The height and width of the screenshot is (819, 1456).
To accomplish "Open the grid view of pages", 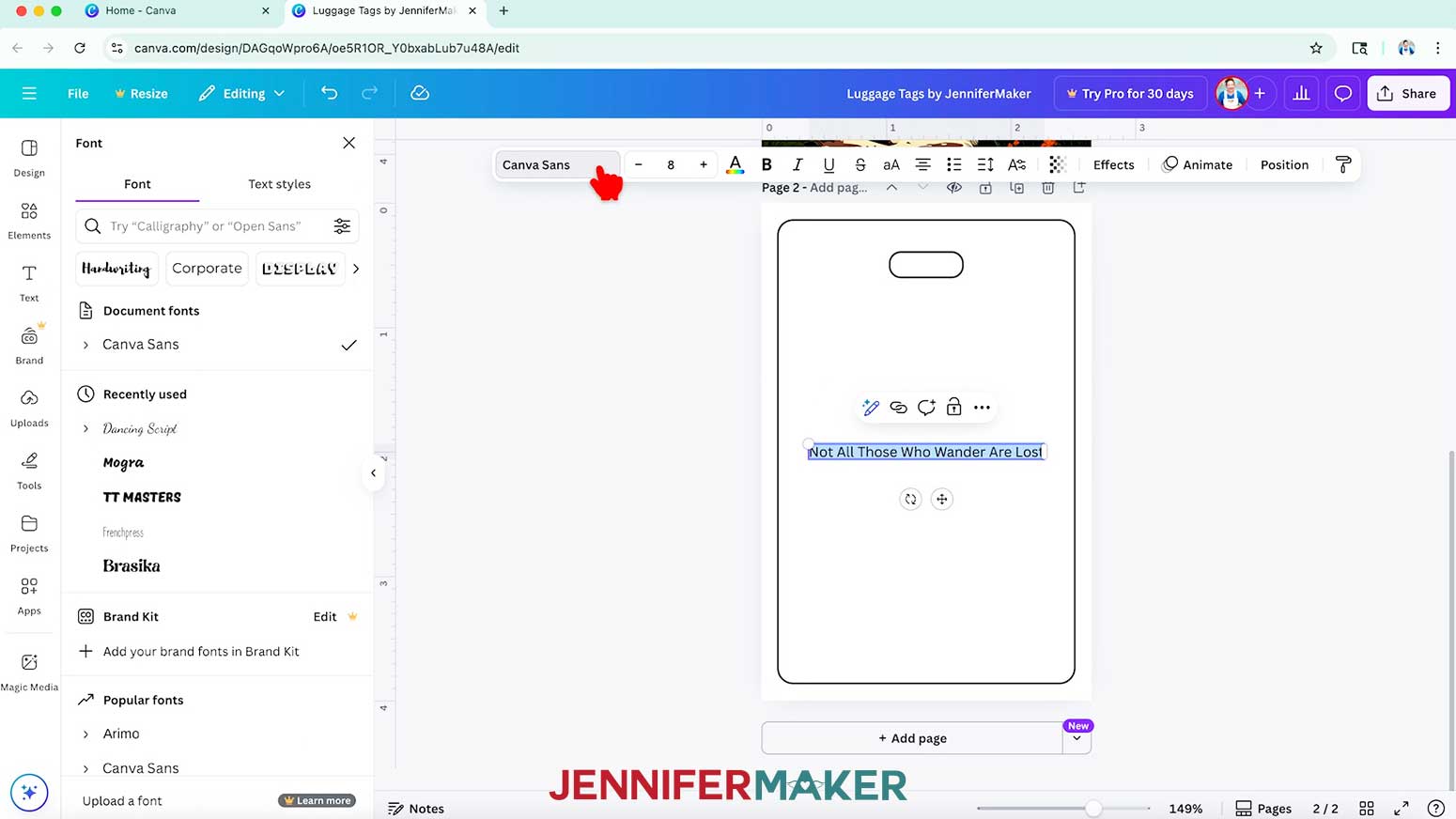I will point(1367,808).
